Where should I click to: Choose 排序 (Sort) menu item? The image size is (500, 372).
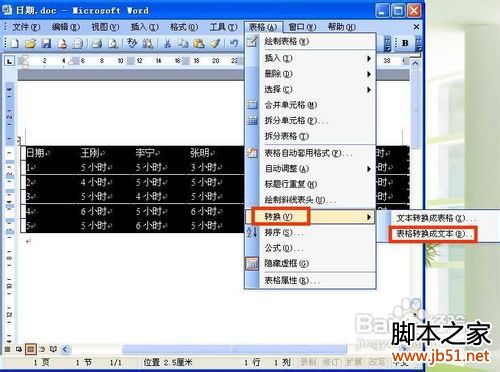click(310, 232)
